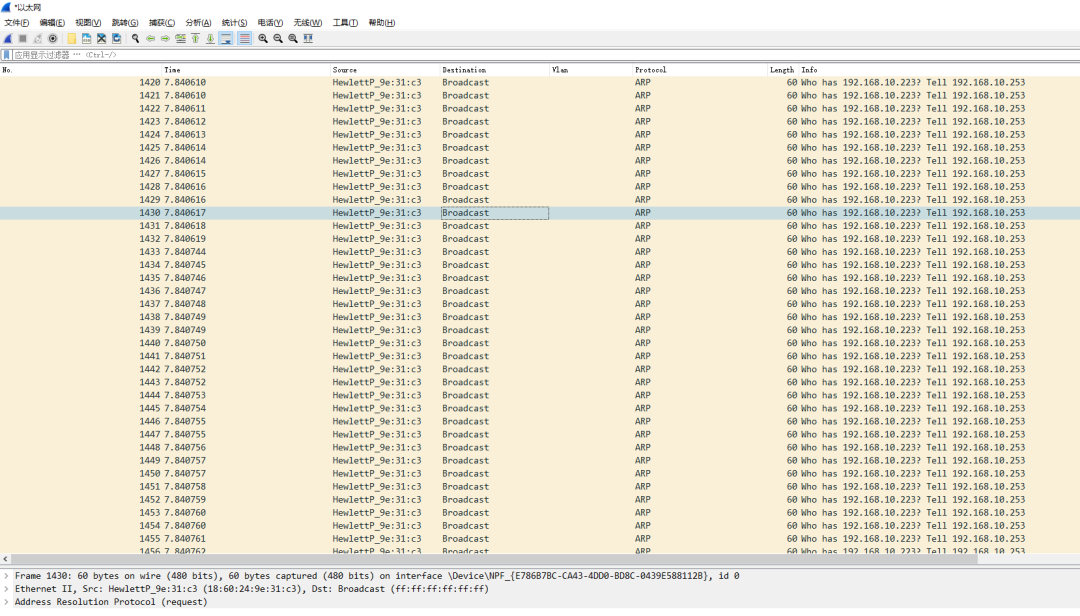Click the horizontal scrollbar of packet list
This screenshot has width=1080, height=616.
point(493,559)
